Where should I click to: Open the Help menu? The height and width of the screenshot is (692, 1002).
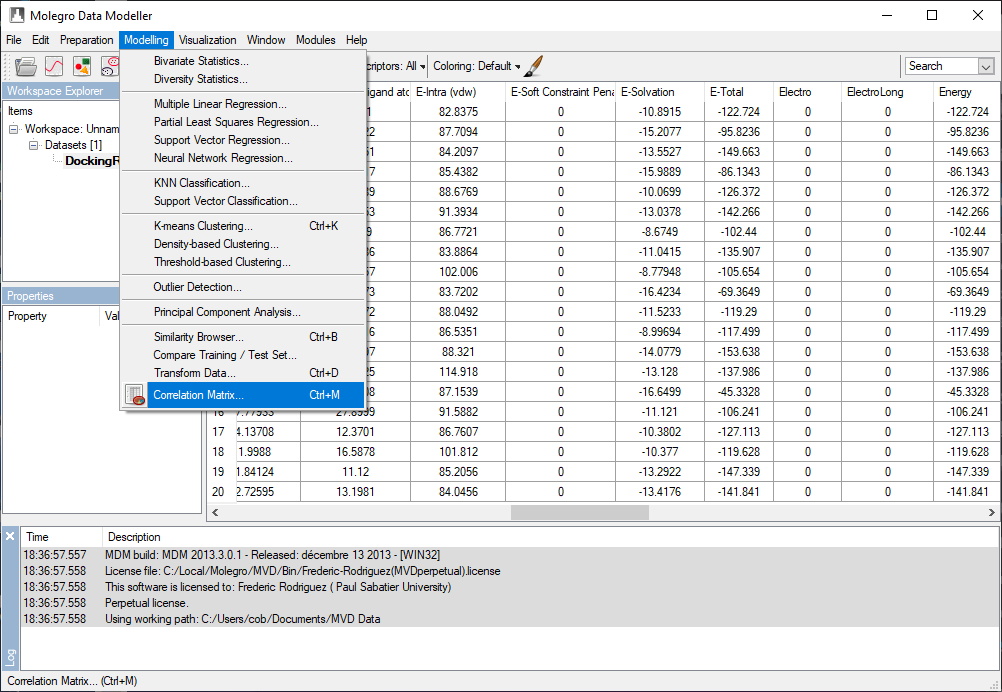click(x=357, y=40)
